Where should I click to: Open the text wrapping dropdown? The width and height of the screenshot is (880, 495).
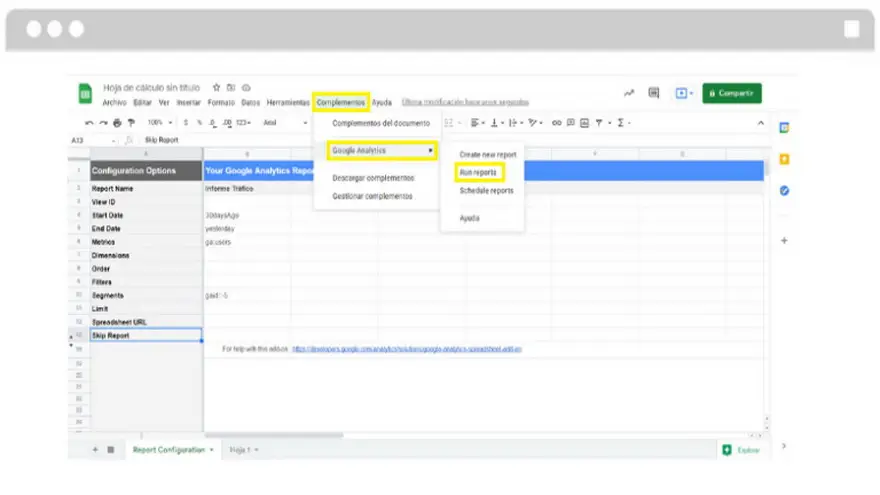pyautogui.click(x=516, y=122)
